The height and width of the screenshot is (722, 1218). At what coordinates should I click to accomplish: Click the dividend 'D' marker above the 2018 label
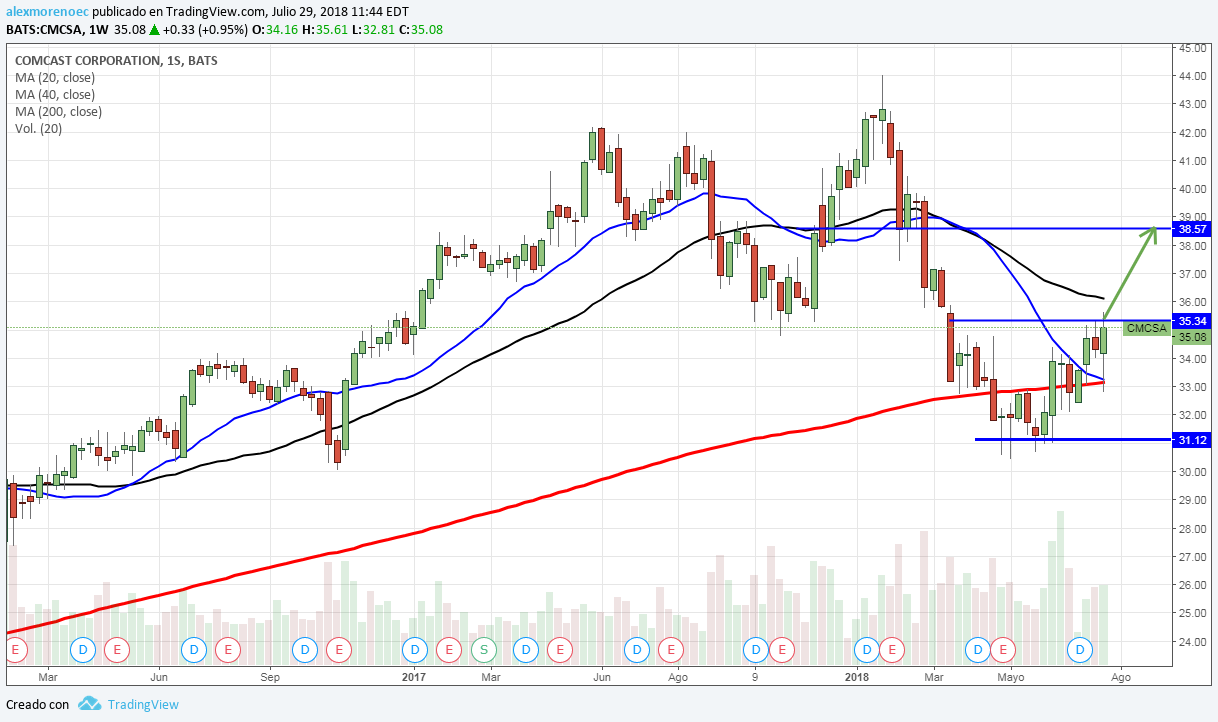868,650
